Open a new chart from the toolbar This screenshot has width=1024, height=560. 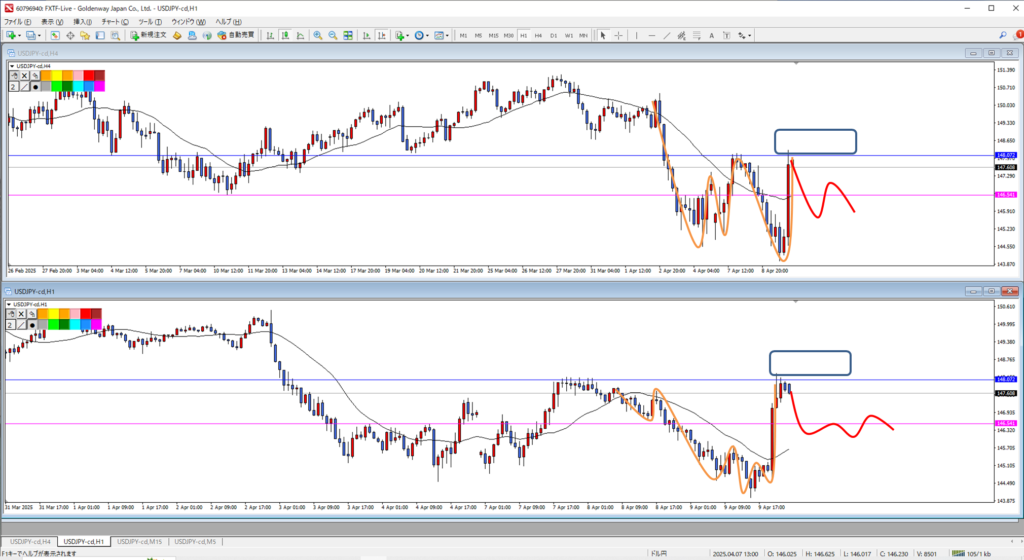point(12,35)
